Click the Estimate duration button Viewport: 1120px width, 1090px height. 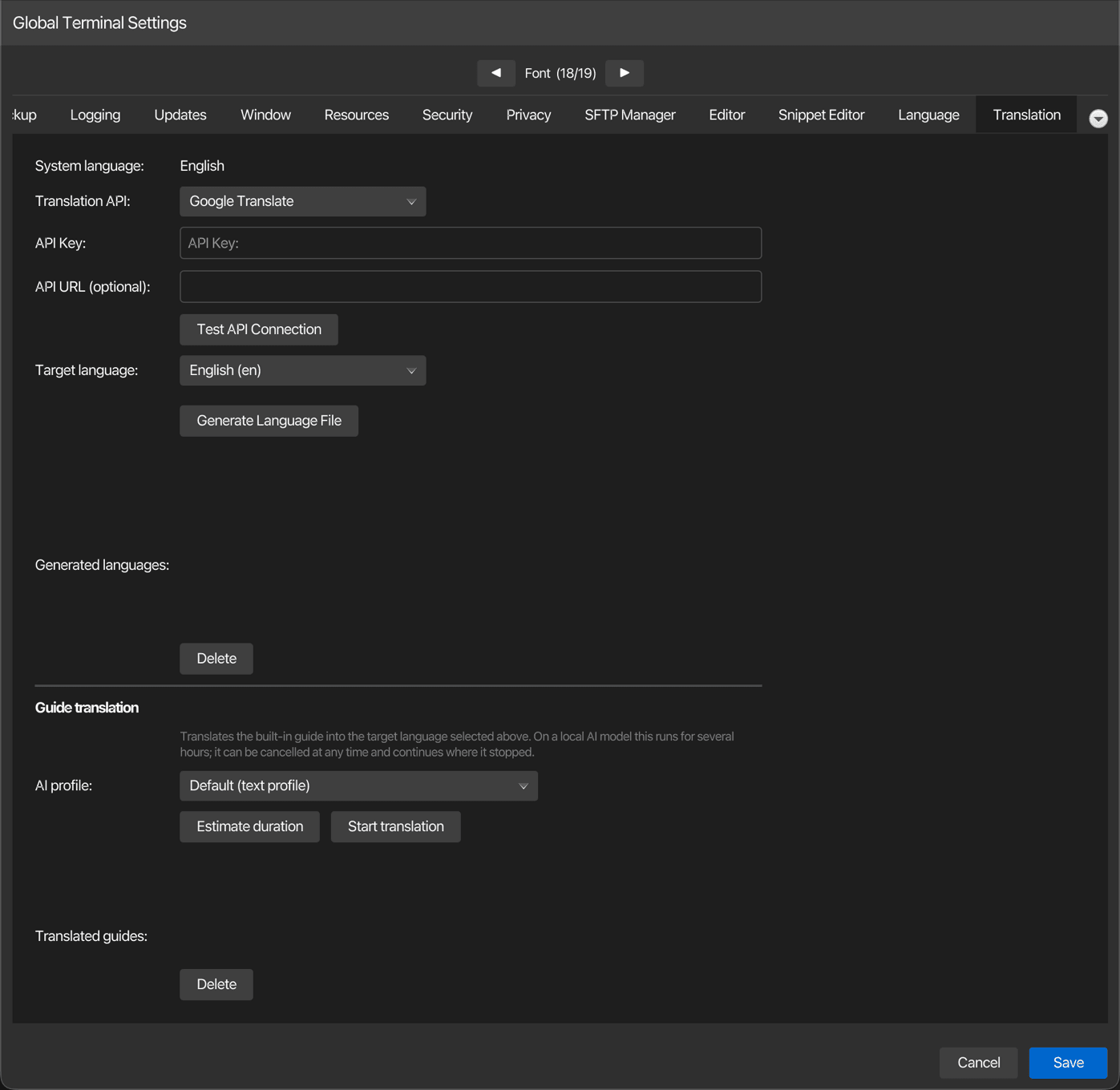tap(249, 826)
